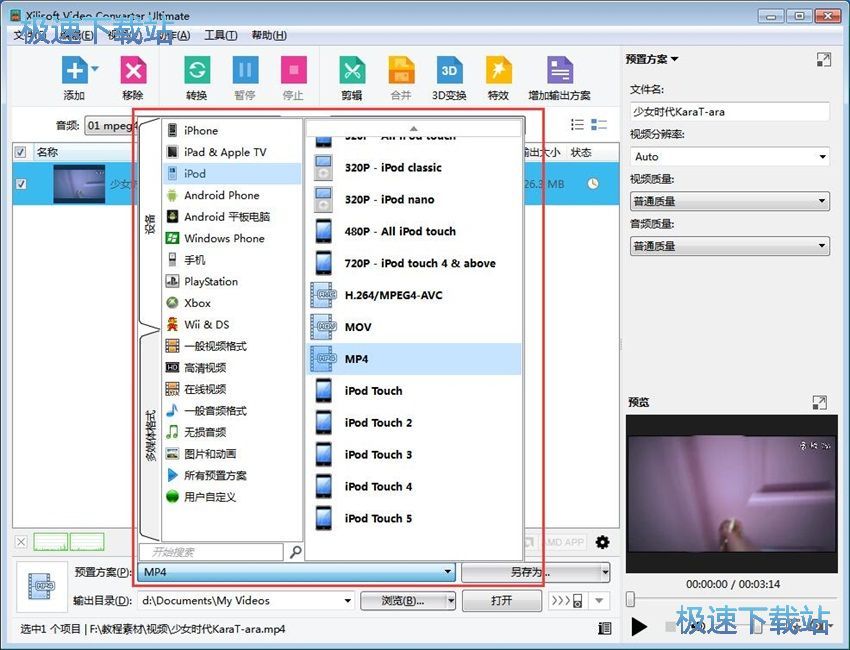Select the PlayStation category
Screen dimensions: 850x650
(231, 281)
